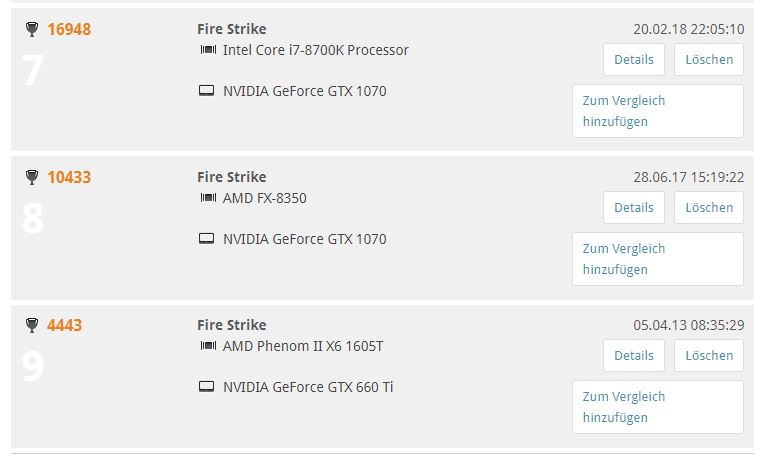This screenshot has height=462, width=761.
Task: Click the CPU chip icon for i7-8700K
Action: click(208, 50)
